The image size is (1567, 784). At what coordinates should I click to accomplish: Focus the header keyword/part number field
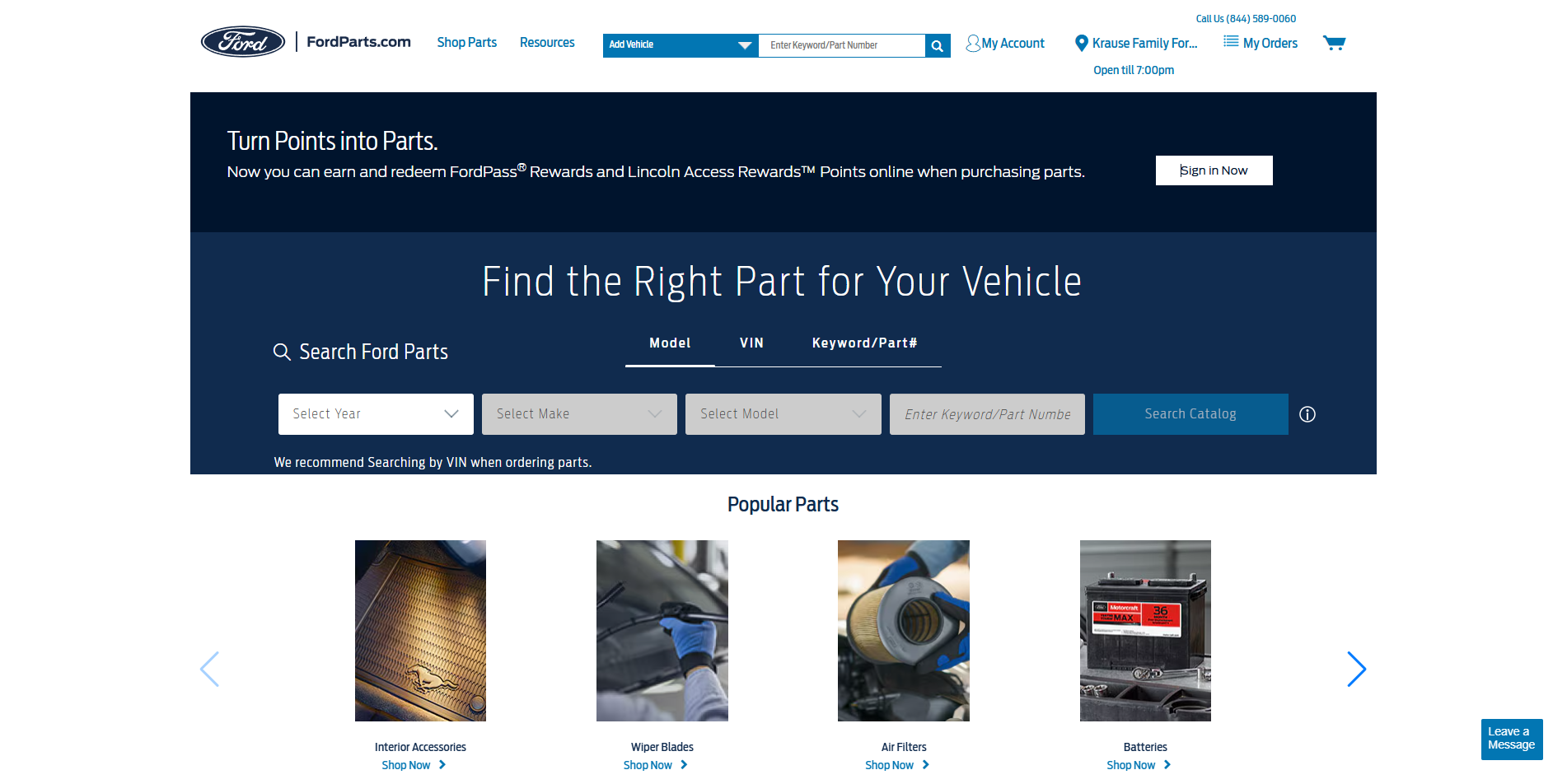point(841,45)
